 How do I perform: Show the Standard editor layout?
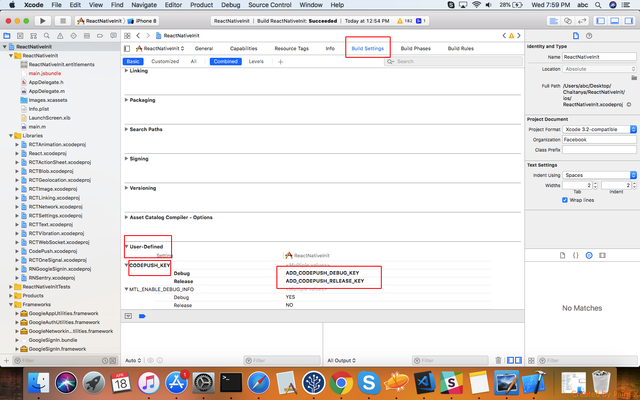coord(553,21)
